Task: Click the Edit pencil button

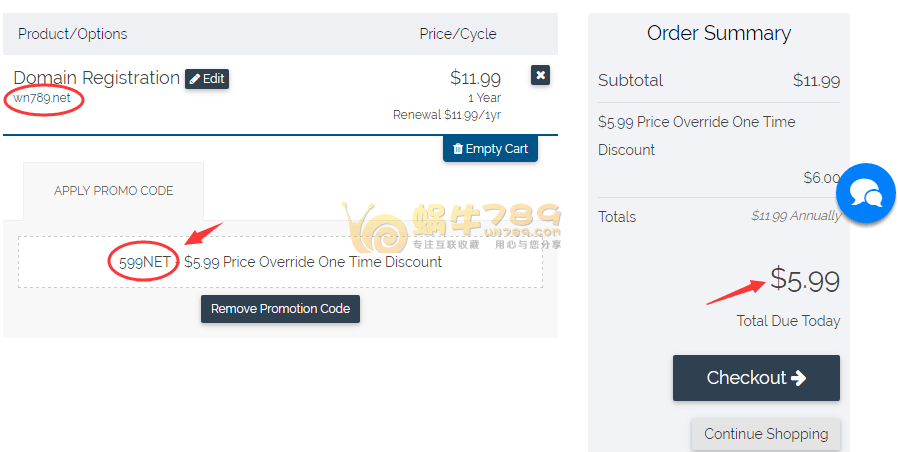Action: point(207,79)
